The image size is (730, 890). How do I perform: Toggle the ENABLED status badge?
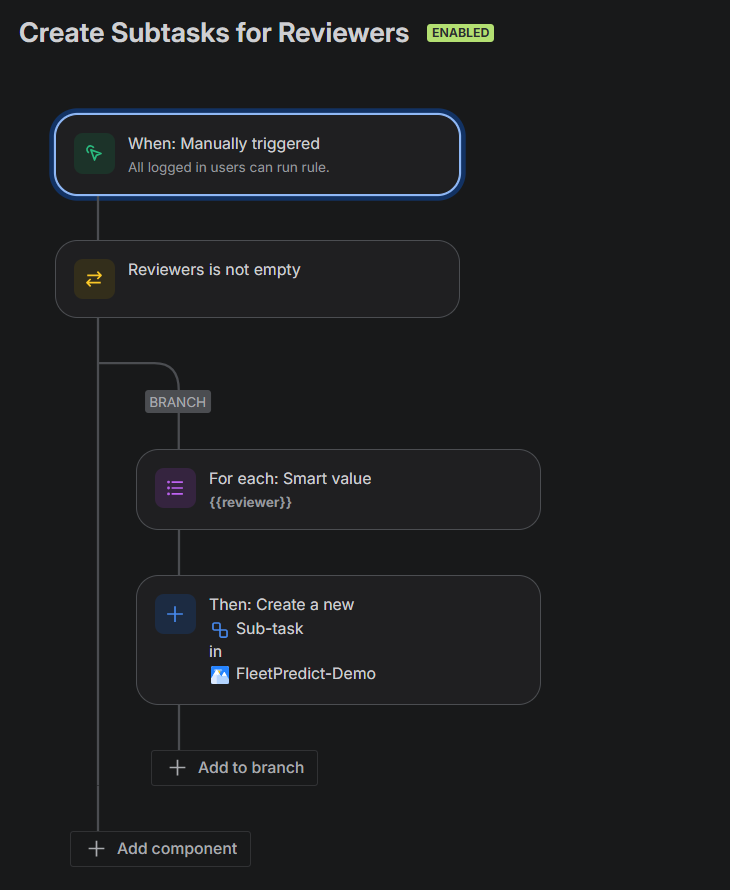click(x=460, y=32)
